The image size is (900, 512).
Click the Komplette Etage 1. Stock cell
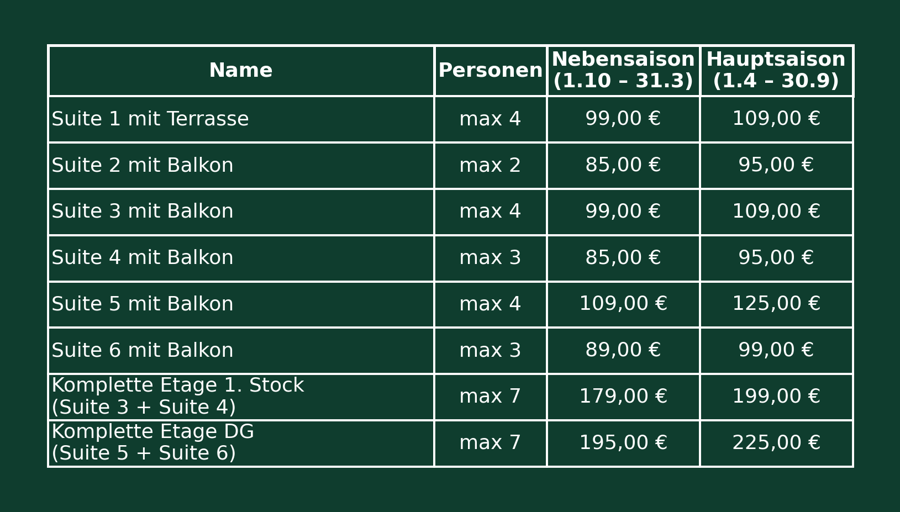pos(177,397)
